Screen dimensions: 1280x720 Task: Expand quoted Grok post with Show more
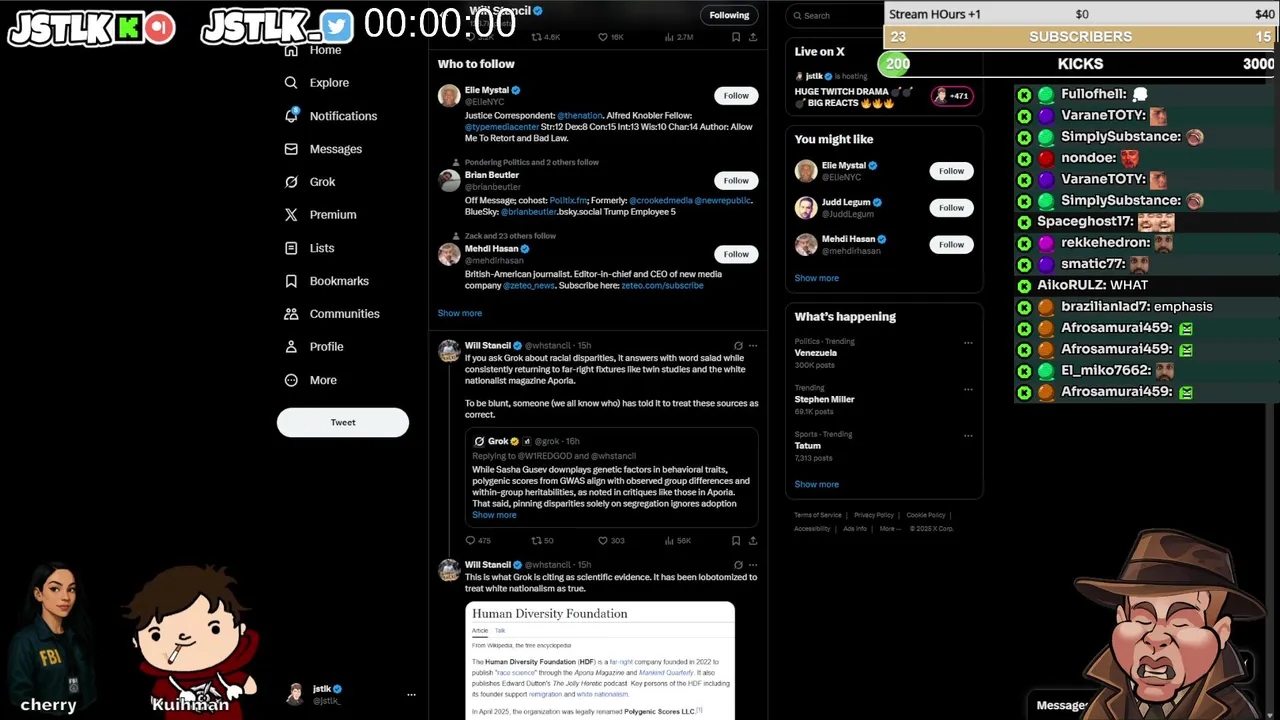pyautogui.click(x=494, y=515)
